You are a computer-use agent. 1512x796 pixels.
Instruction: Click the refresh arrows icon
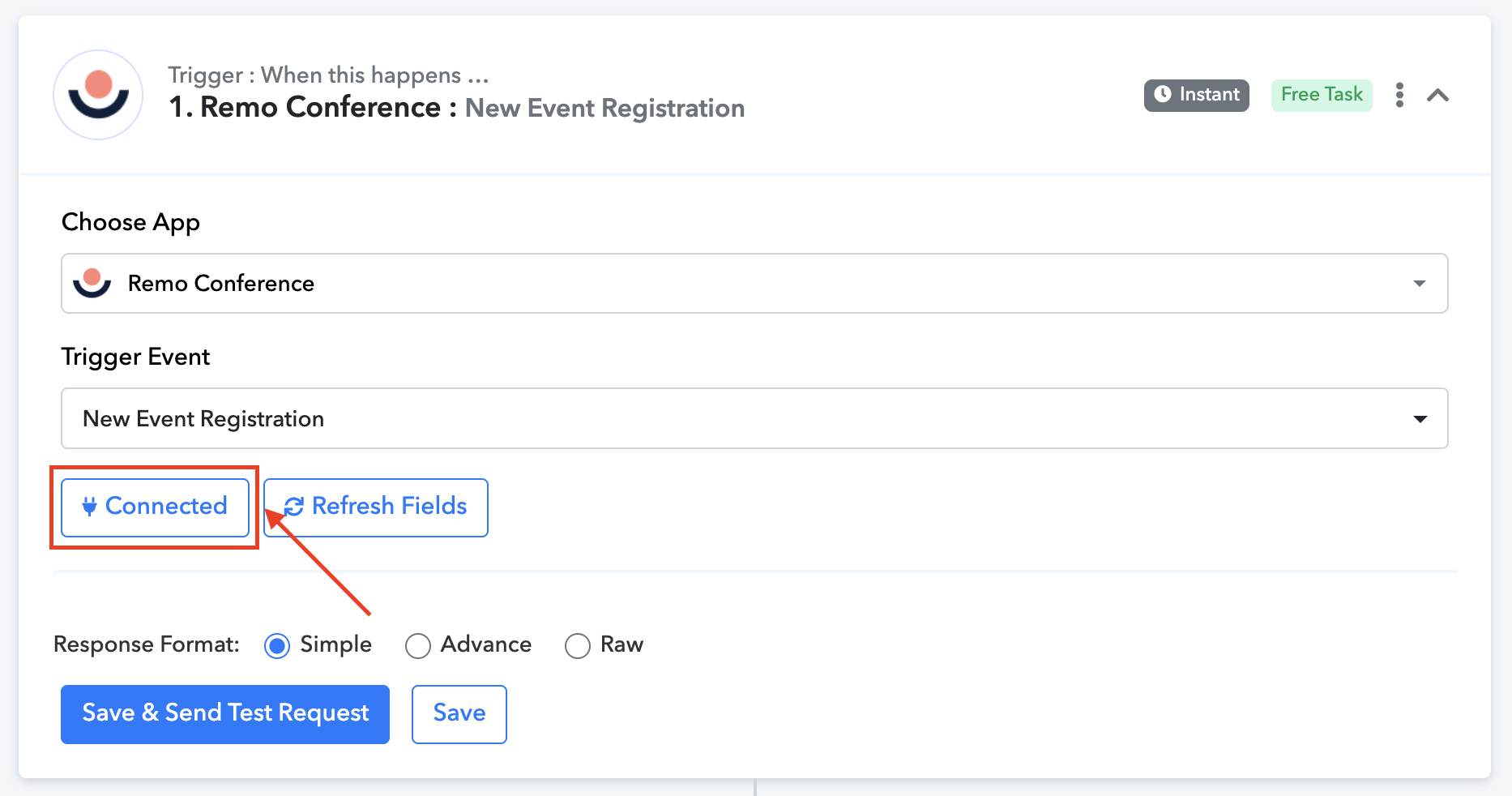(293, 507)
